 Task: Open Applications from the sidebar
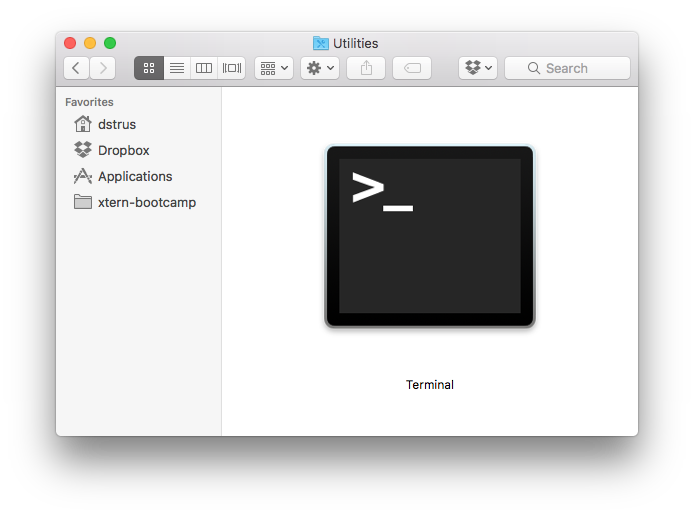click(x=134, y=176)
